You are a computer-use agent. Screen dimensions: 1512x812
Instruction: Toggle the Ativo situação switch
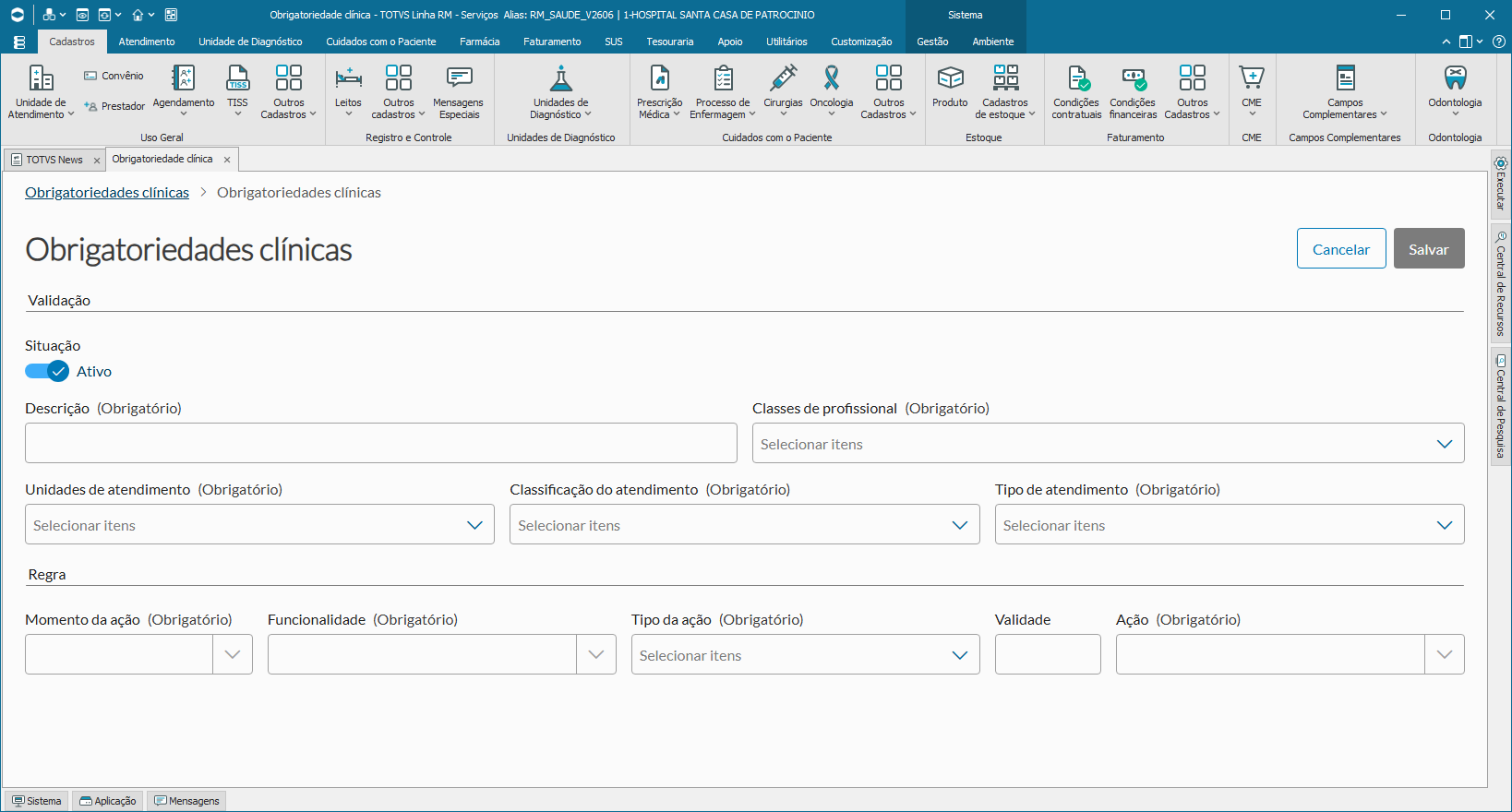[x=46, y=371]
